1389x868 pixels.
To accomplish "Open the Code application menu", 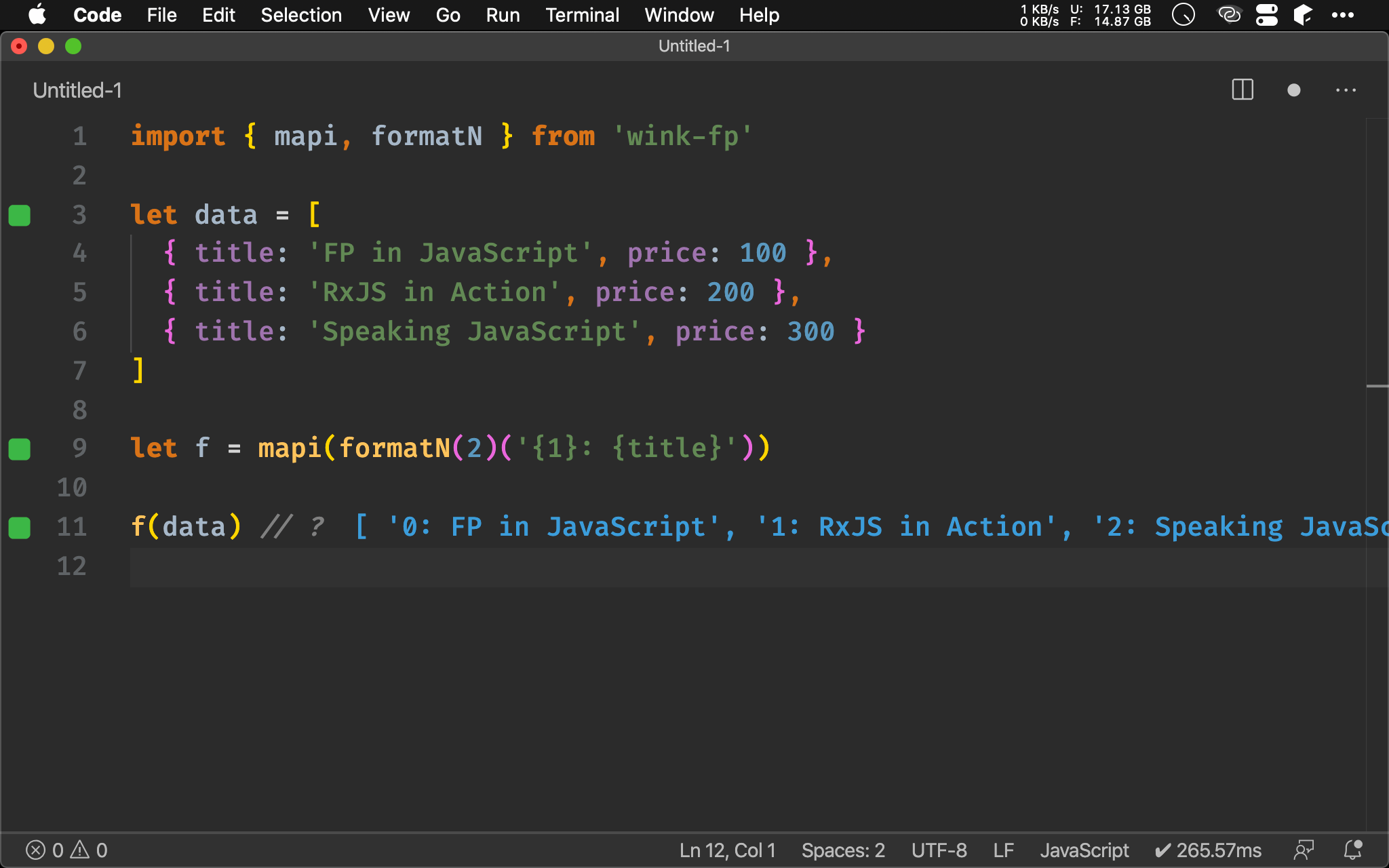I will (97, 15).
